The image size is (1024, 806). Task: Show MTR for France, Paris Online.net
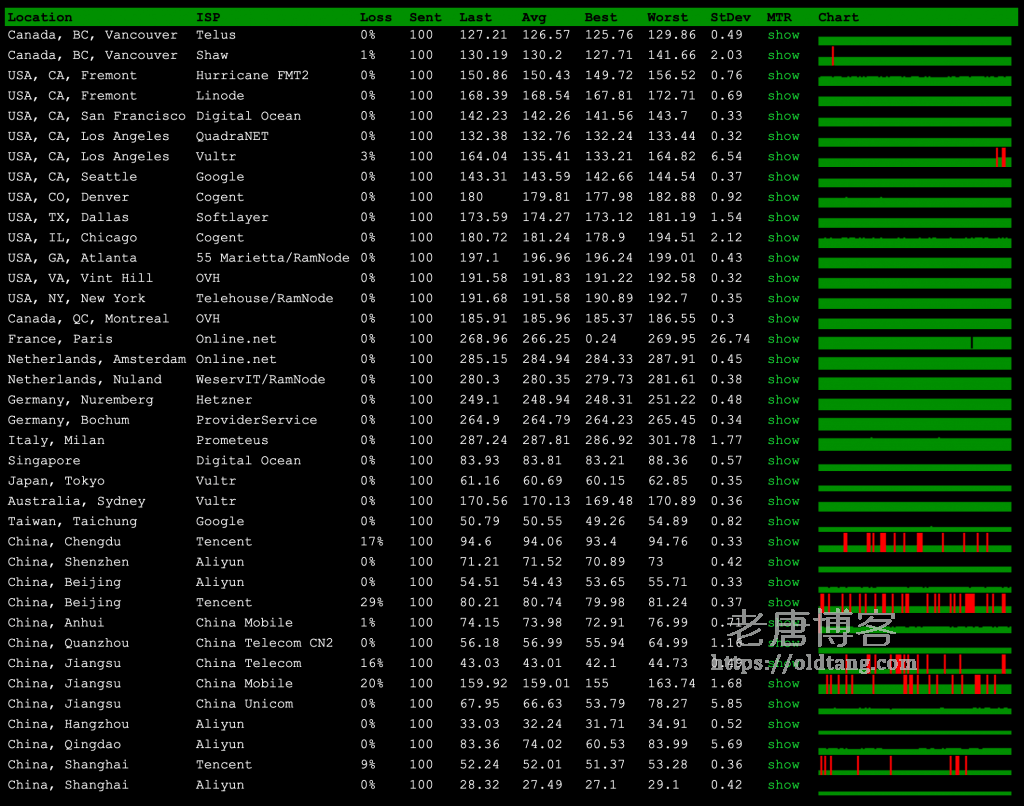coord(783,339)
